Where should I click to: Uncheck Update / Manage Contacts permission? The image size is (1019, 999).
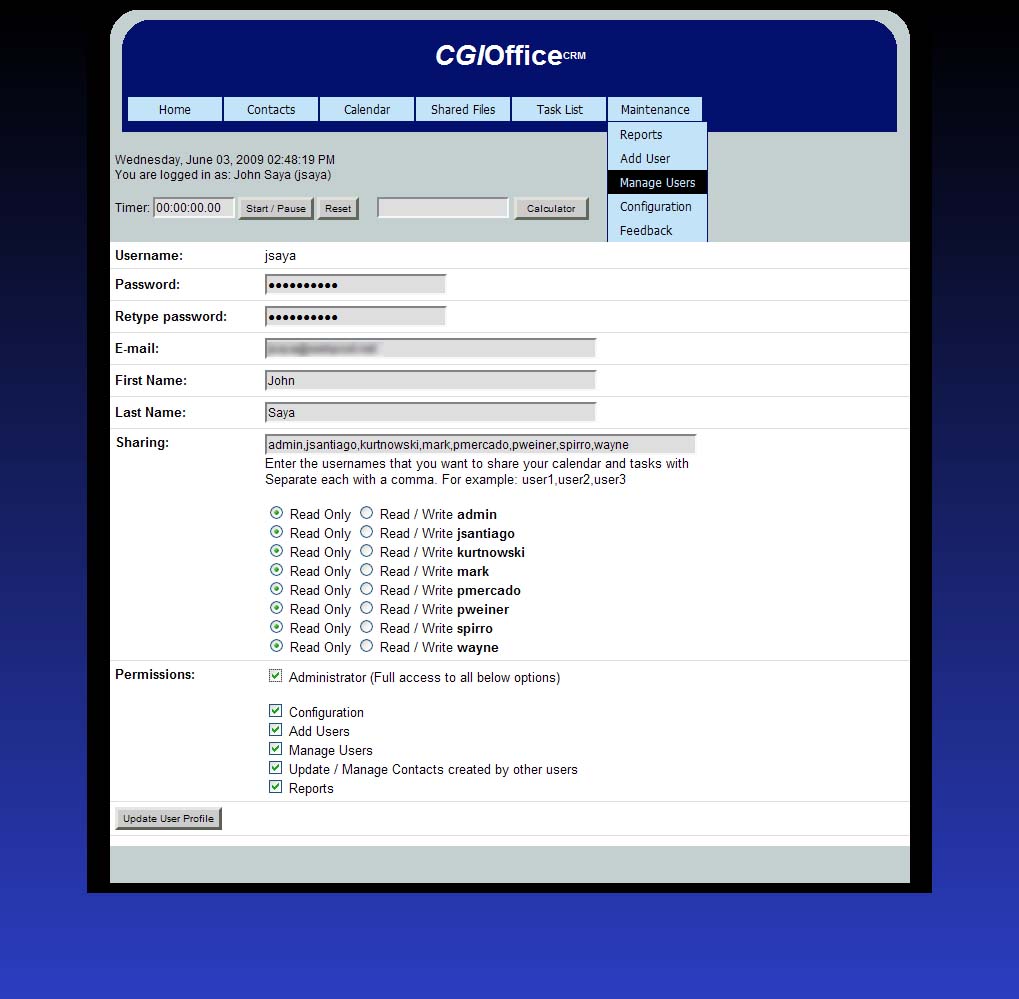(276, 768)
